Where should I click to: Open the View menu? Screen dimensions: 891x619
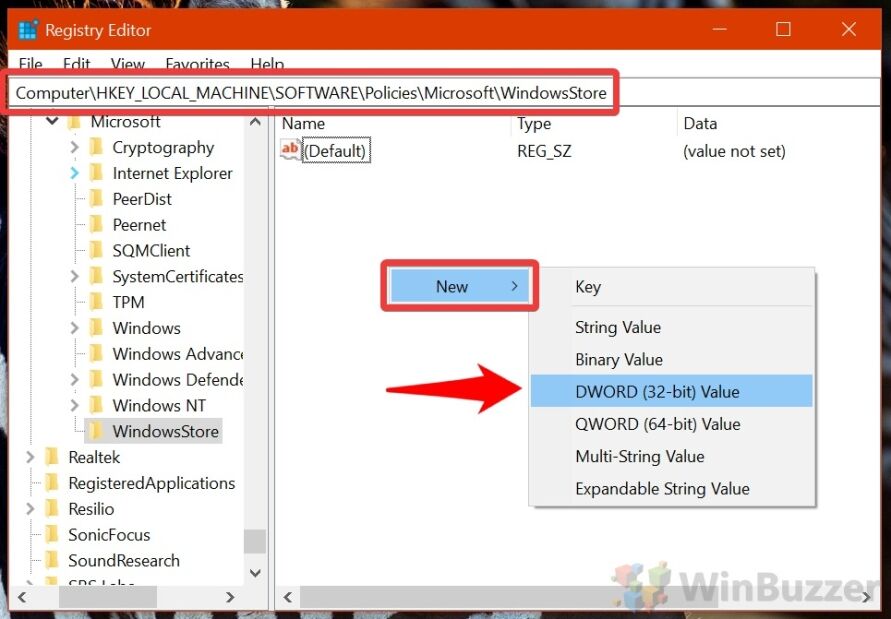click(x=128, y=63)
